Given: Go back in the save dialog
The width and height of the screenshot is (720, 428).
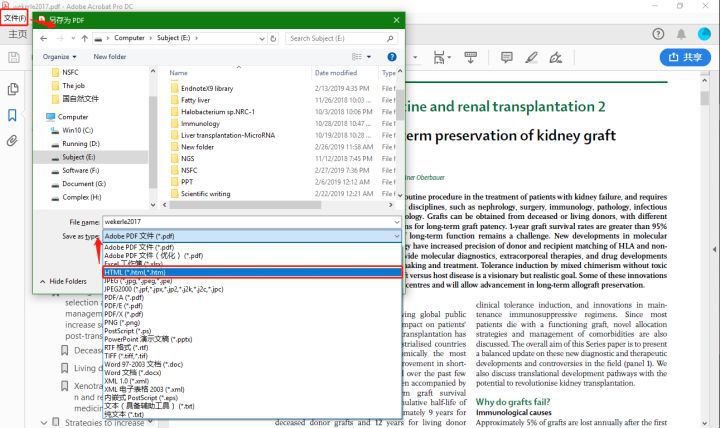Looking at the screenshot, I should point(44,39).
